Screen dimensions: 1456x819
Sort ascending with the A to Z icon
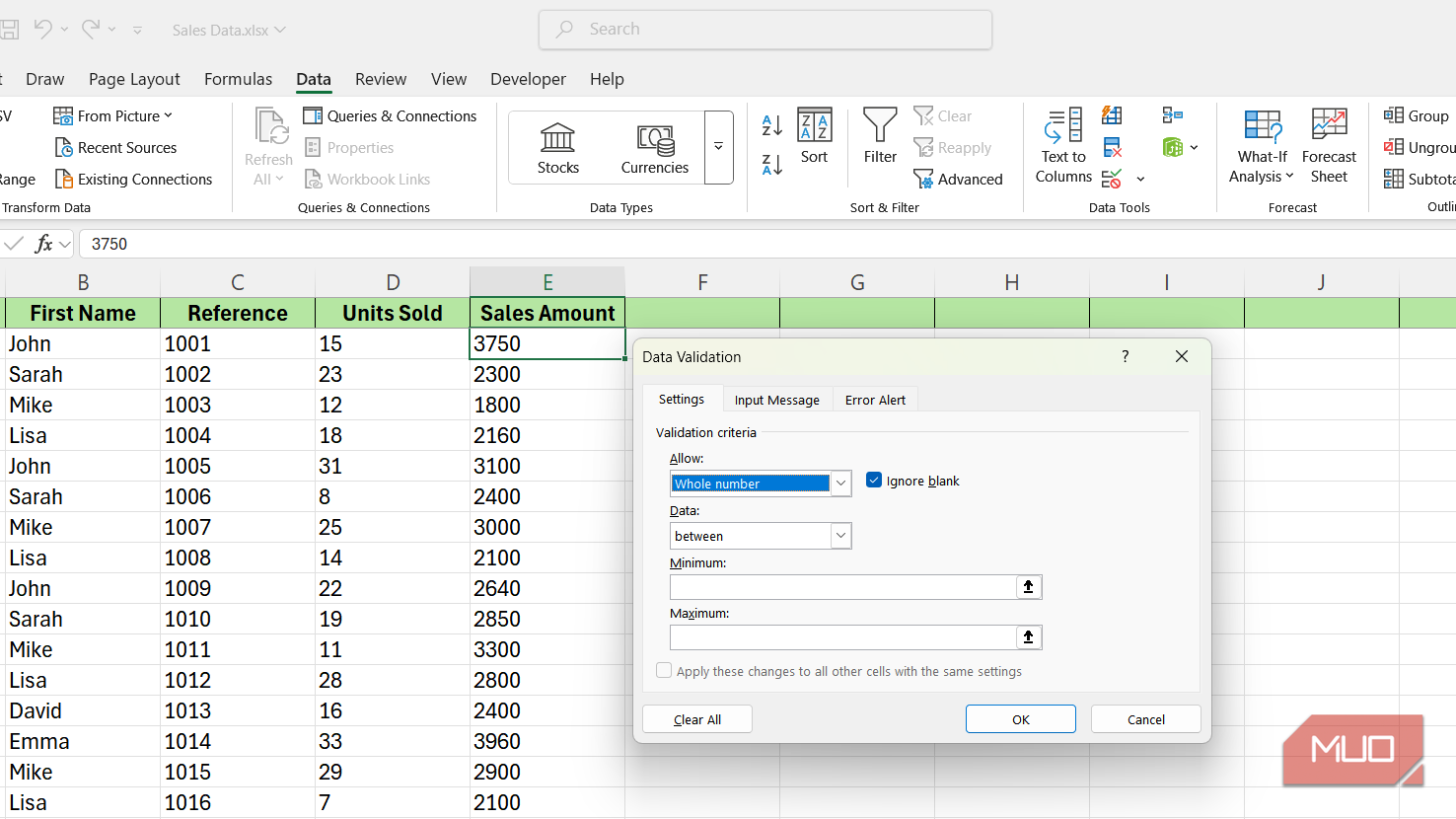pyautogui.click(x=772, y=125)
